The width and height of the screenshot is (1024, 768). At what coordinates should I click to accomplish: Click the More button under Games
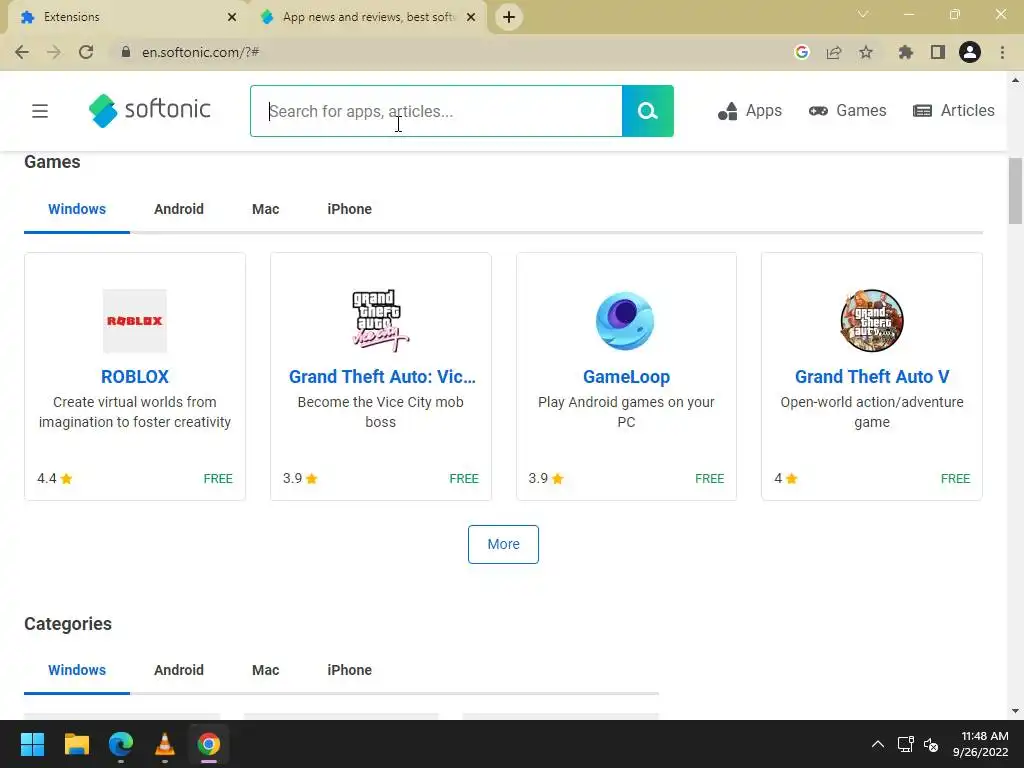503,544
